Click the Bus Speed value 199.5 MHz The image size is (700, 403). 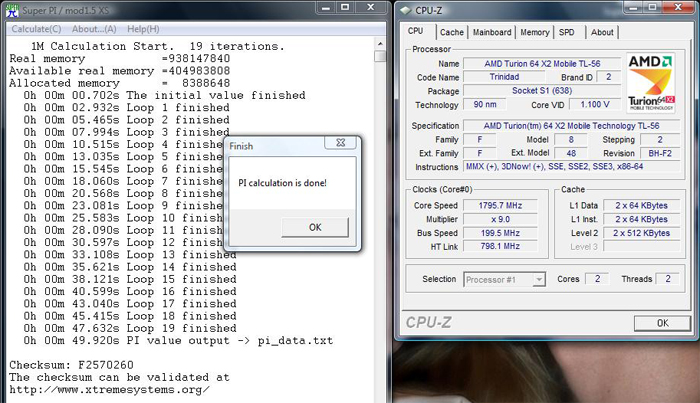click(x=500, y=233)
